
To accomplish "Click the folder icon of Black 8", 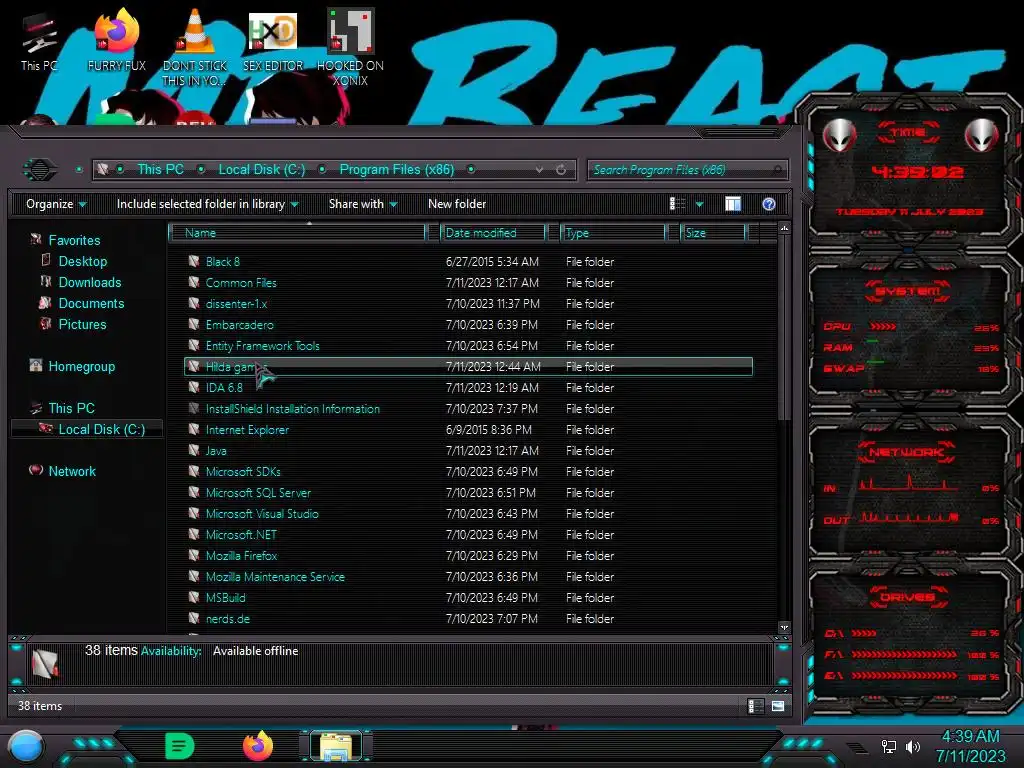I will pos(194,261).
